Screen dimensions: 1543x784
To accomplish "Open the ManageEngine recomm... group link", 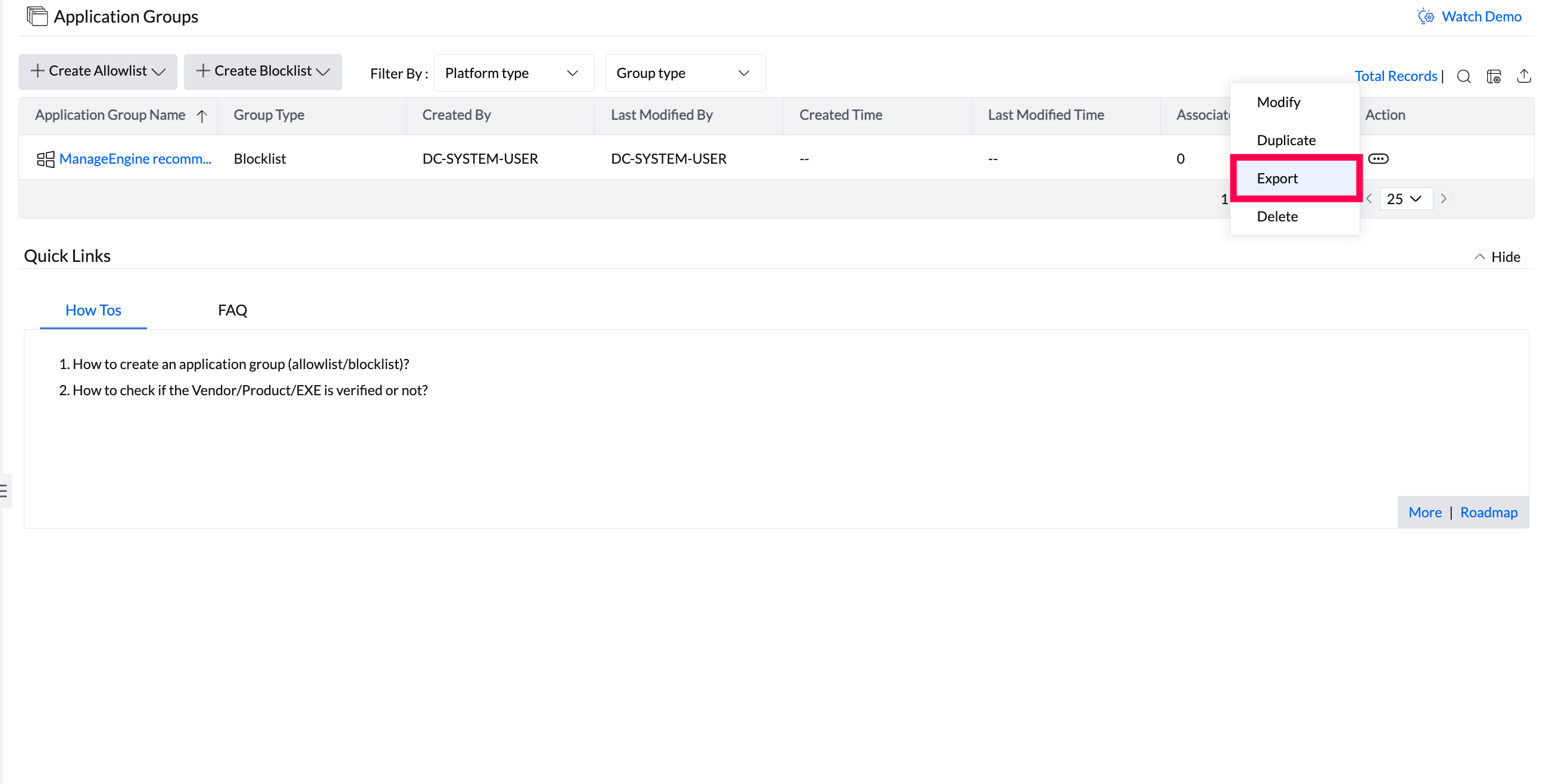I will point(135,159).
